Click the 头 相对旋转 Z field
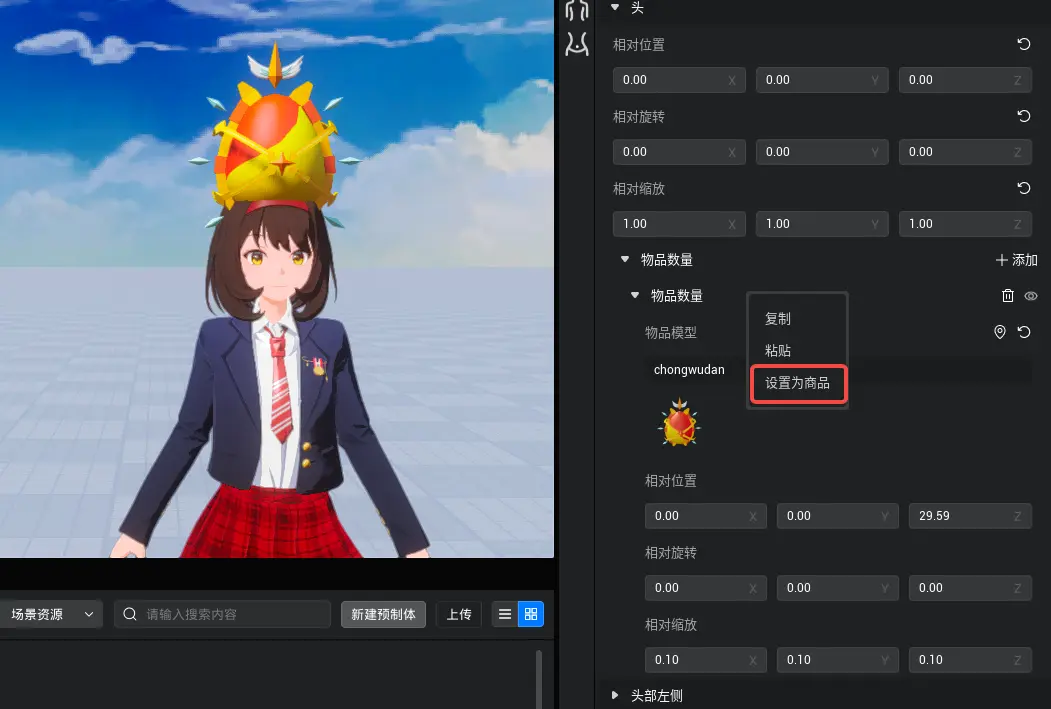Image resolution: width=1051 pixels, height=709 pixels. pos(965,151)
